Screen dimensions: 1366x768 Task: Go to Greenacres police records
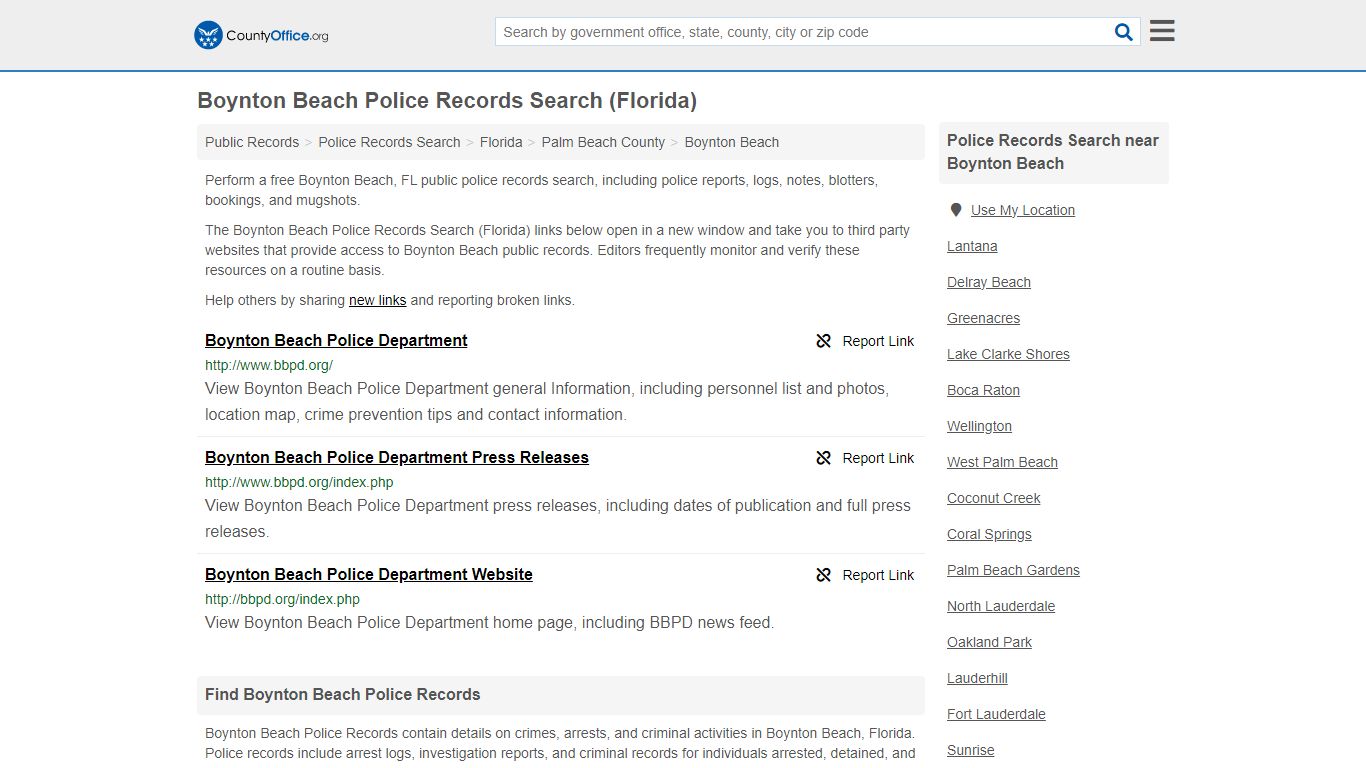[984, 318]
